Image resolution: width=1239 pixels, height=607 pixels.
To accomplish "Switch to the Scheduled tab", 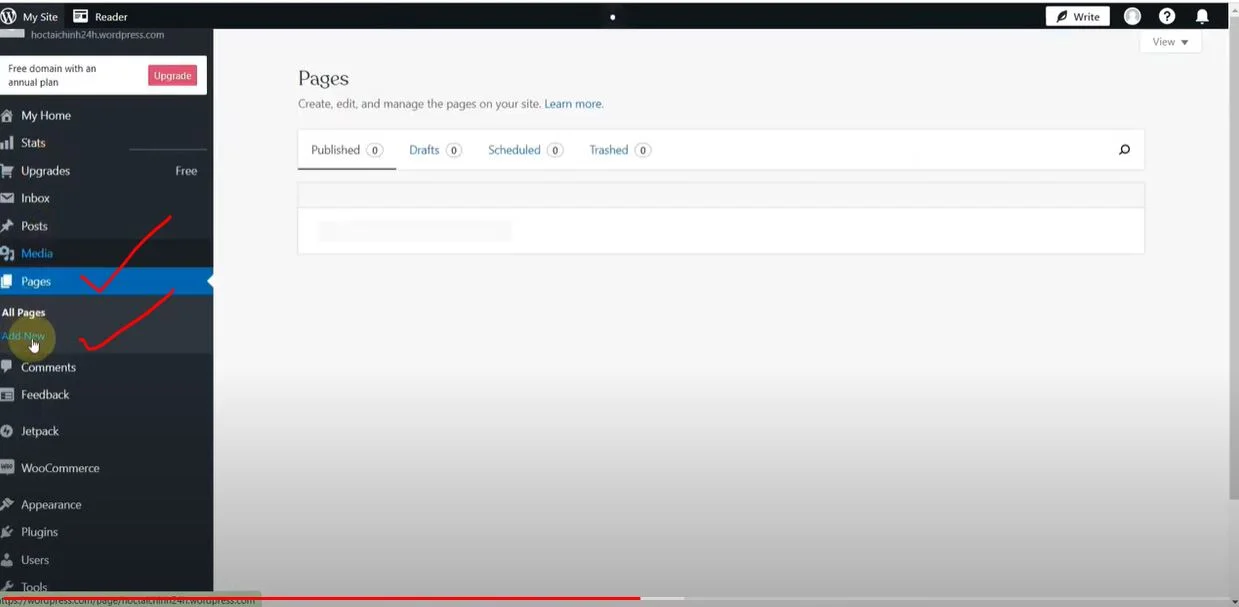I will tap(514, 150).
